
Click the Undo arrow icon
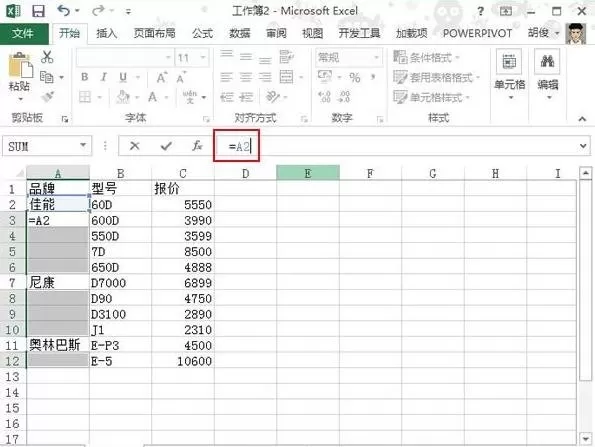[63, 10]
